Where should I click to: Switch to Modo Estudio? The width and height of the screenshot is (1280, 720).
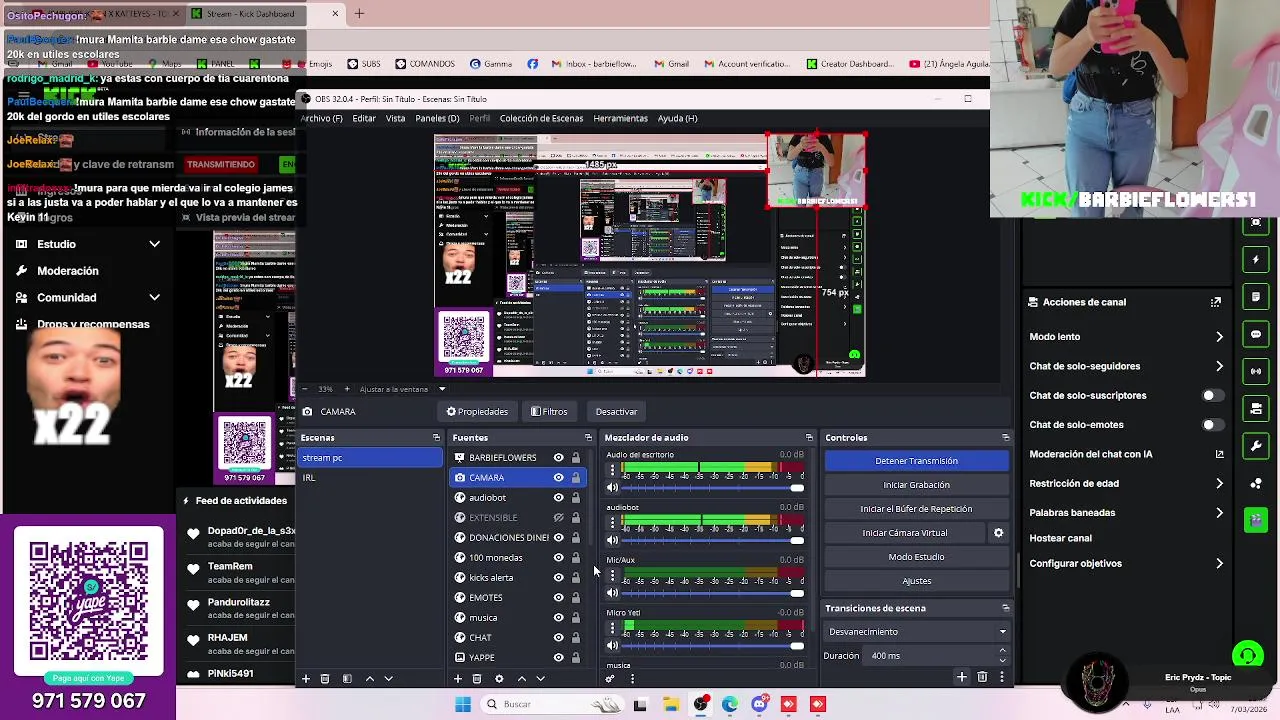coord(916,557)
